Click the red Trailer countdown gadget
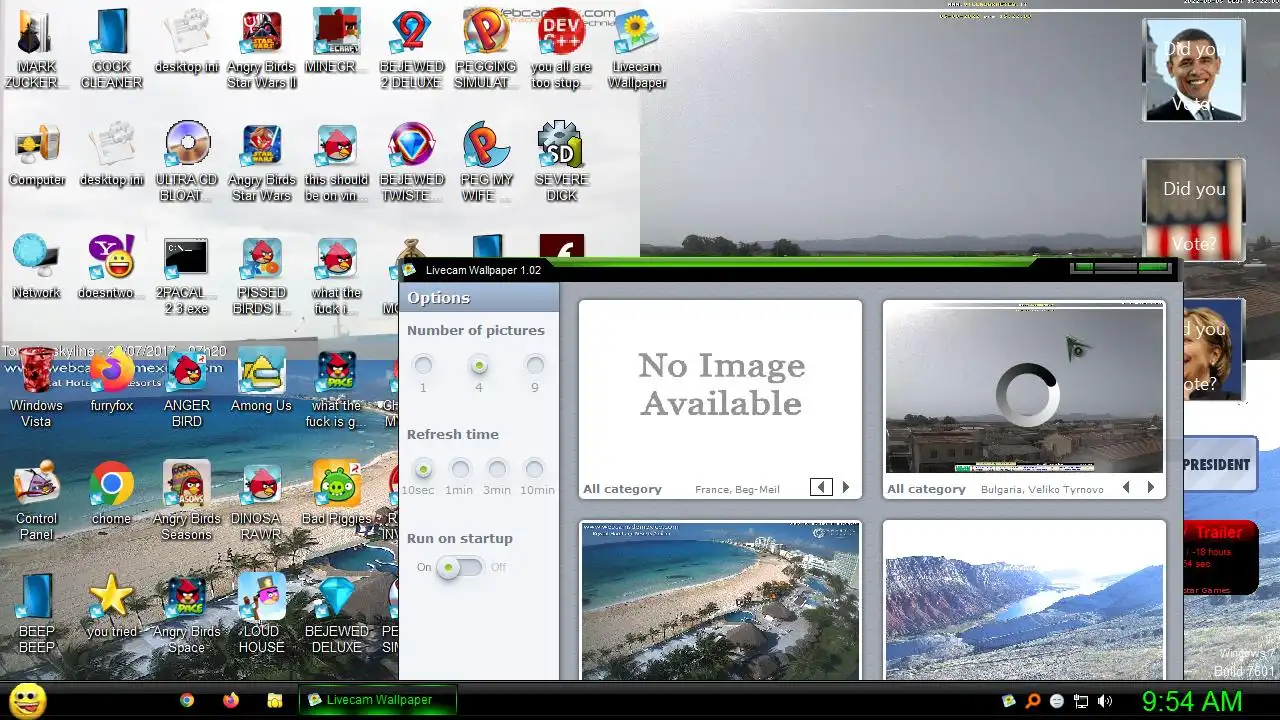This screenshot has height=720, width=1280. 1219,558
